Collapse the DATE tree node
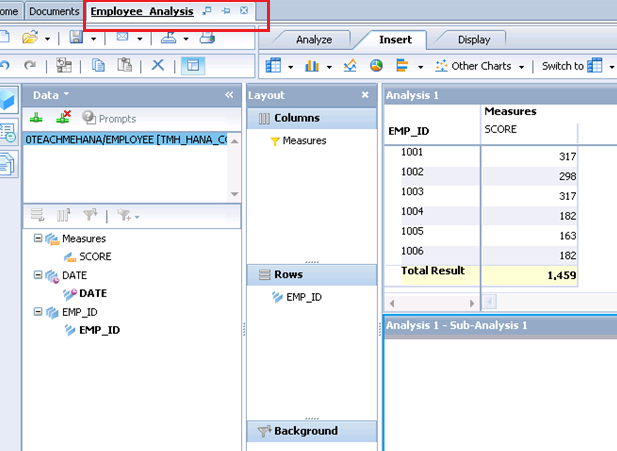The image size is (617, 451). pos(38,276)
